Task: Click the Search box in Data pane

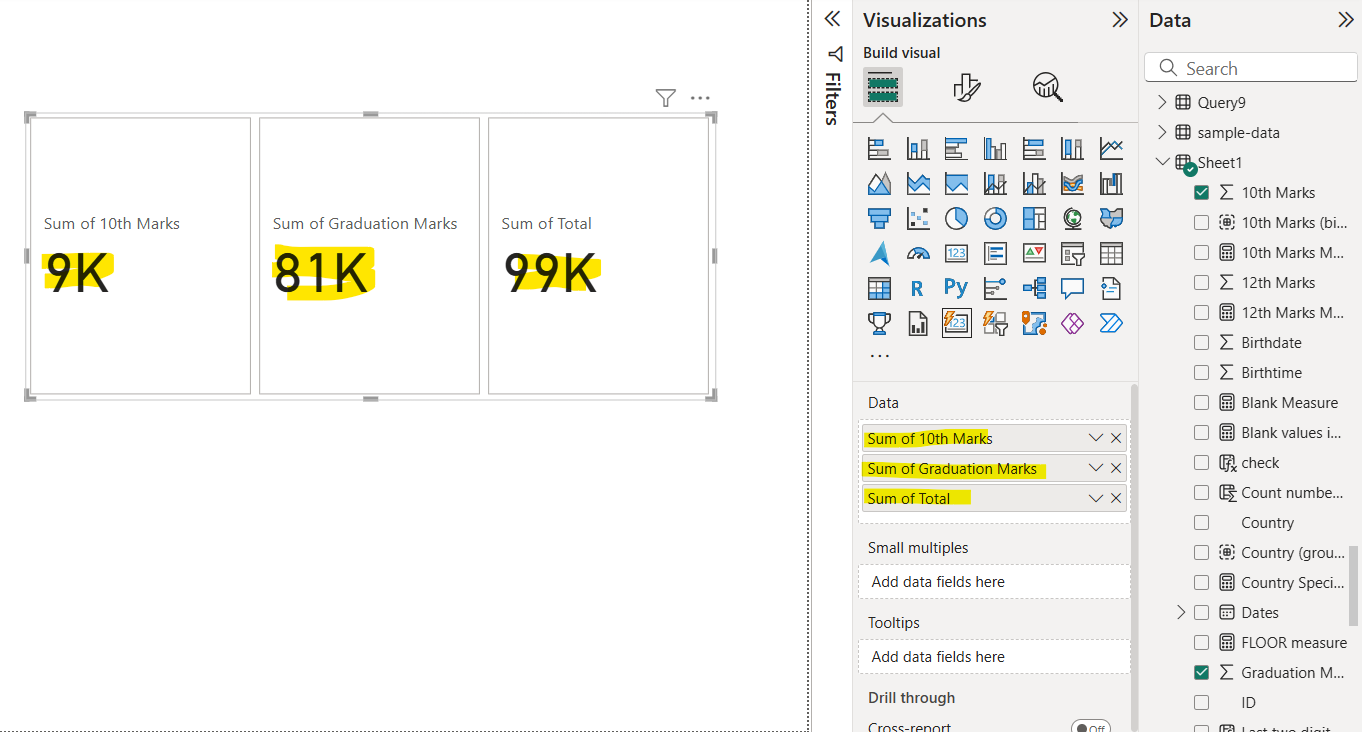Action: [1250, 67]
